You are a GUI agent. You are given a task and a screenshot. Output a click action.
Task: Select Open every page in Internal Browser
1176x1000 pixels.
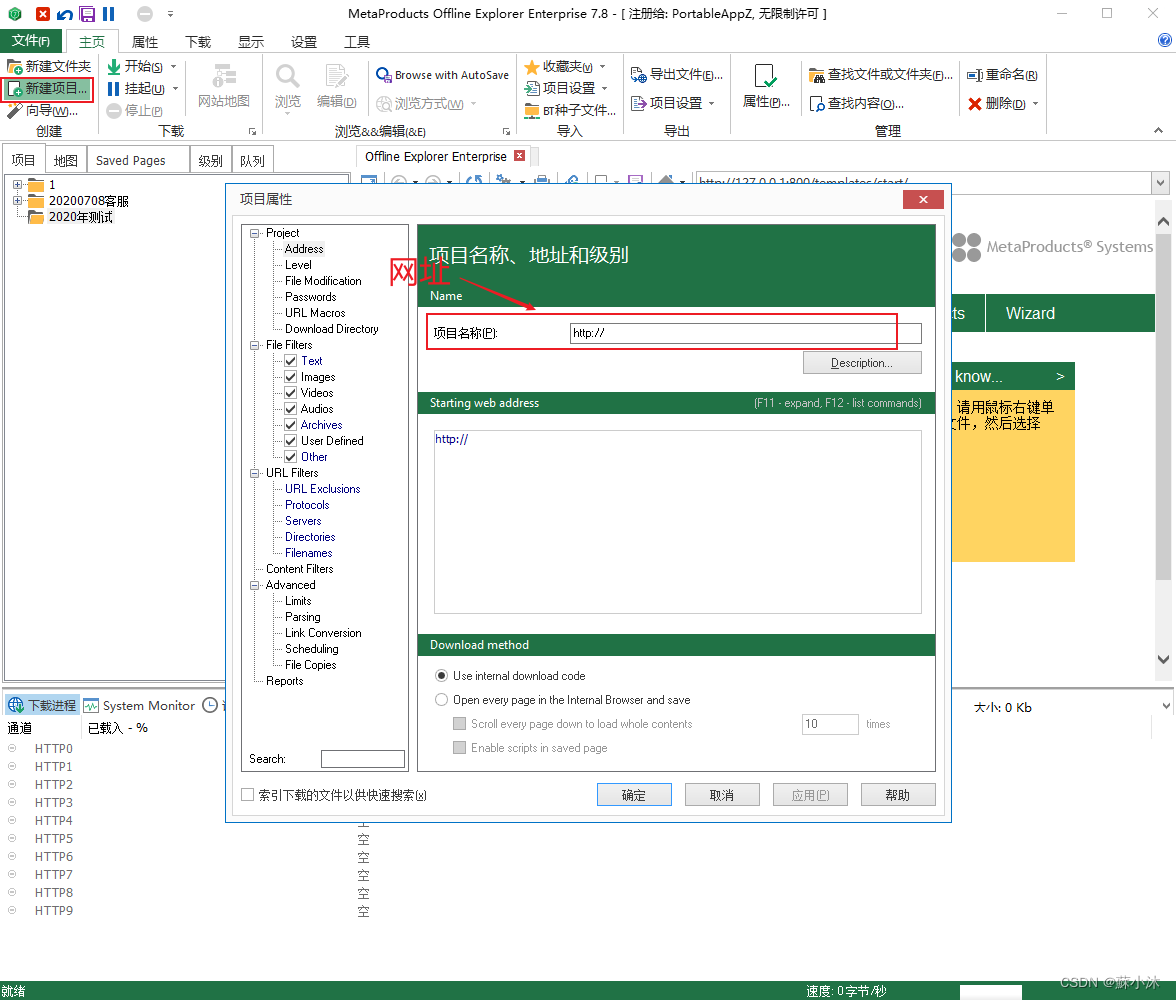442,700
